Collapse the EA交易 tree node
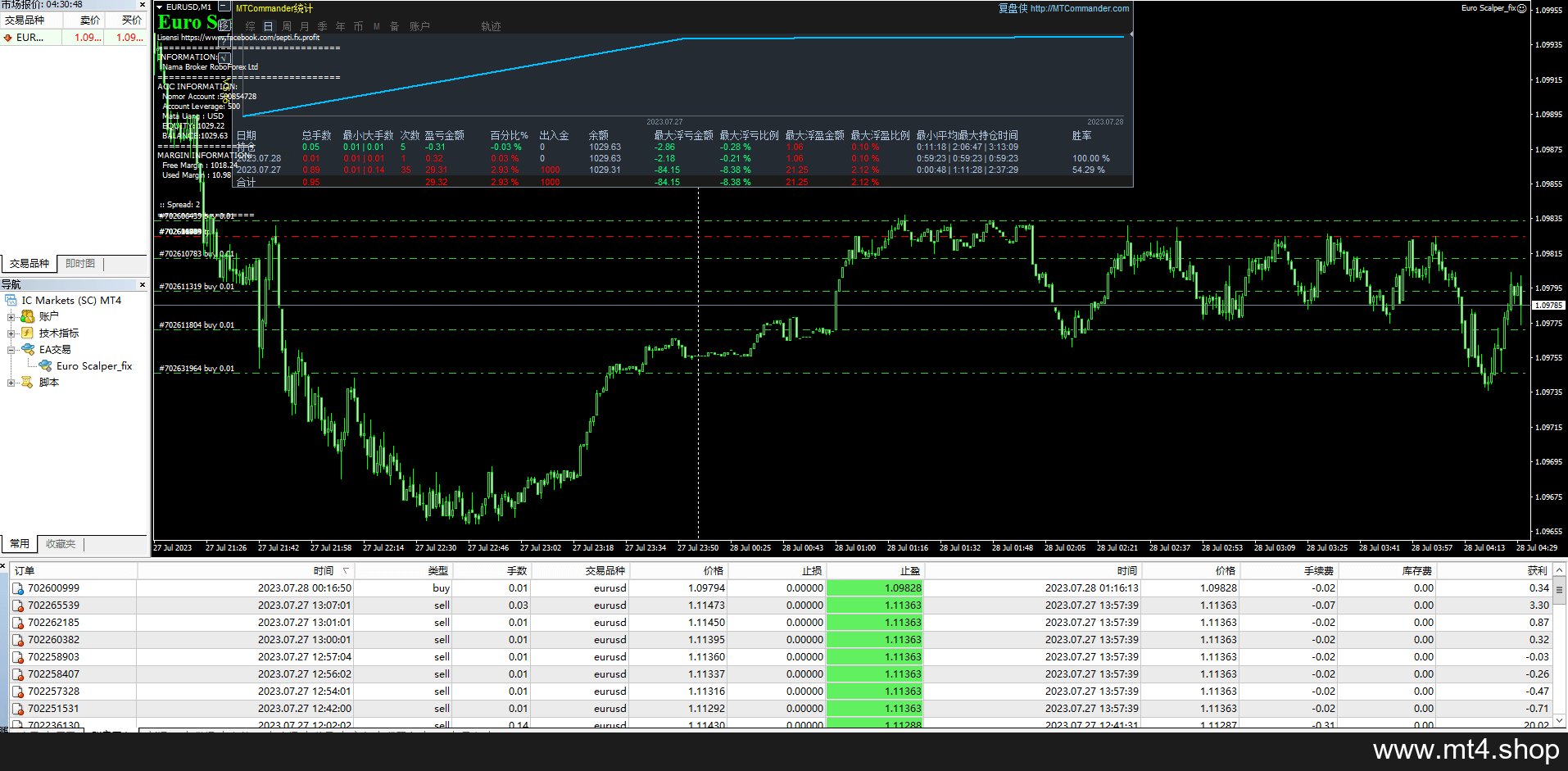 [11, 350]
